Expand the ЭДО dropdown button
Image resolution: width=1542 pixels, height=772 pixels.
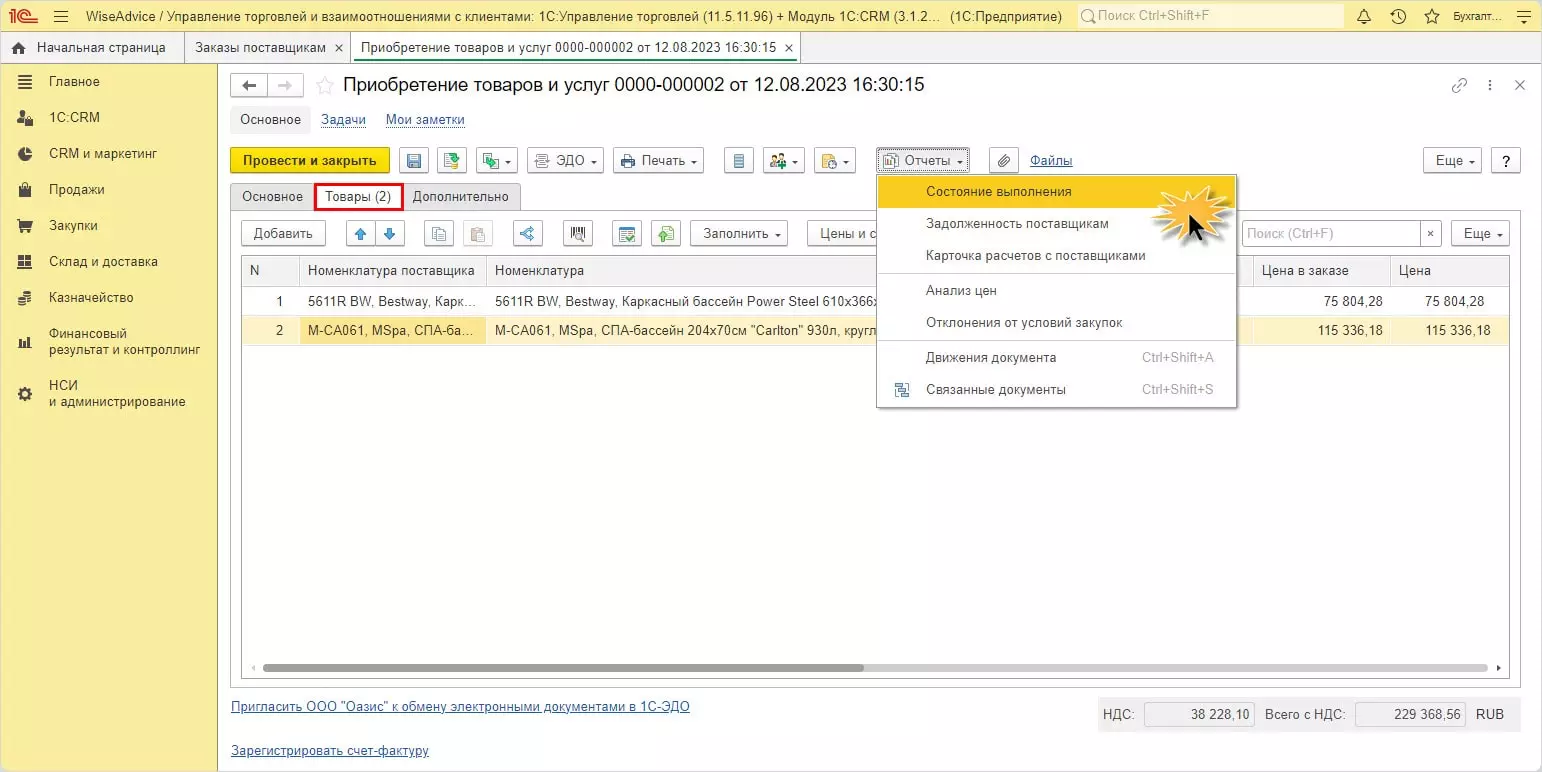tap(565, 161)
